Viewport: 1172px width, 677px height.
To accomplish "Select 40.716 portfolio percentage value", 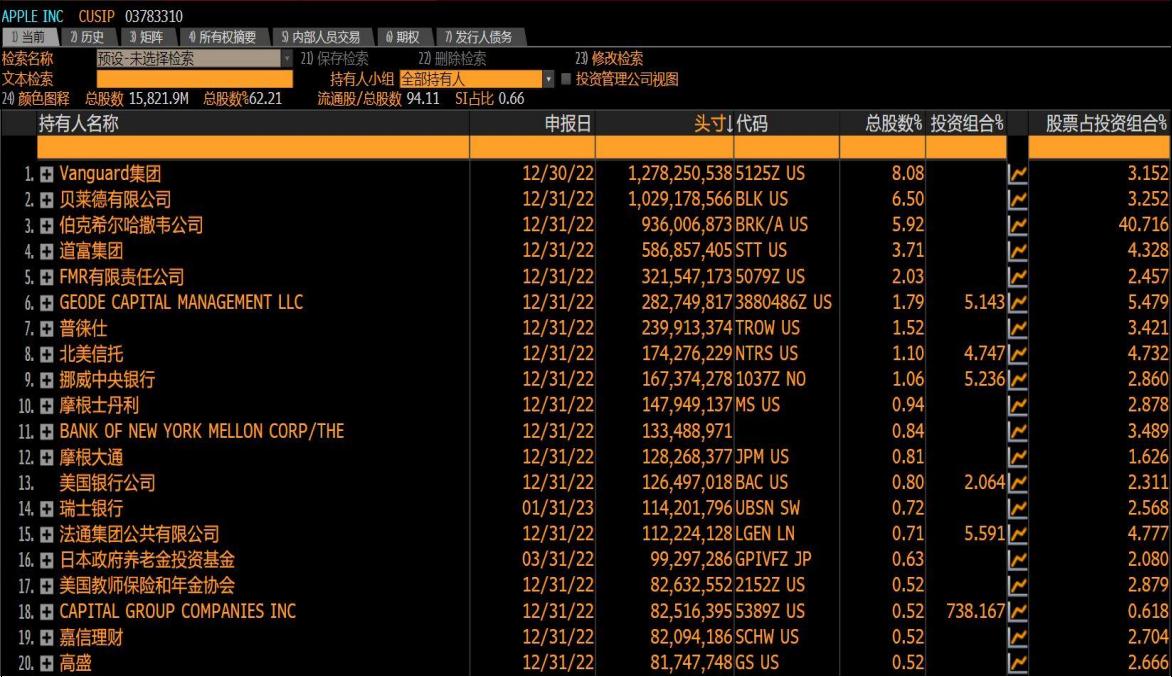I will pyautogui.click(x=1143, y=225).
